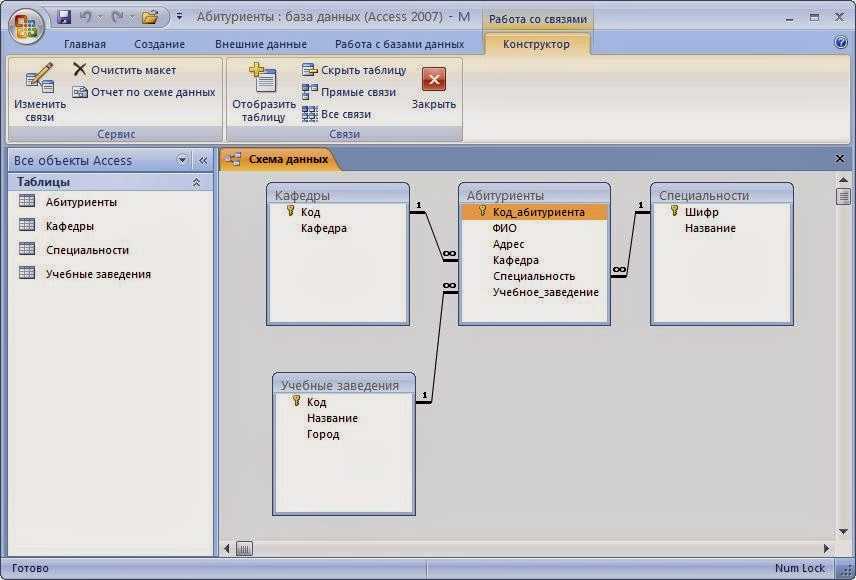The image size is (856, 580).
Task: Click the Кафедры table title bar
Action: (338, 195)
